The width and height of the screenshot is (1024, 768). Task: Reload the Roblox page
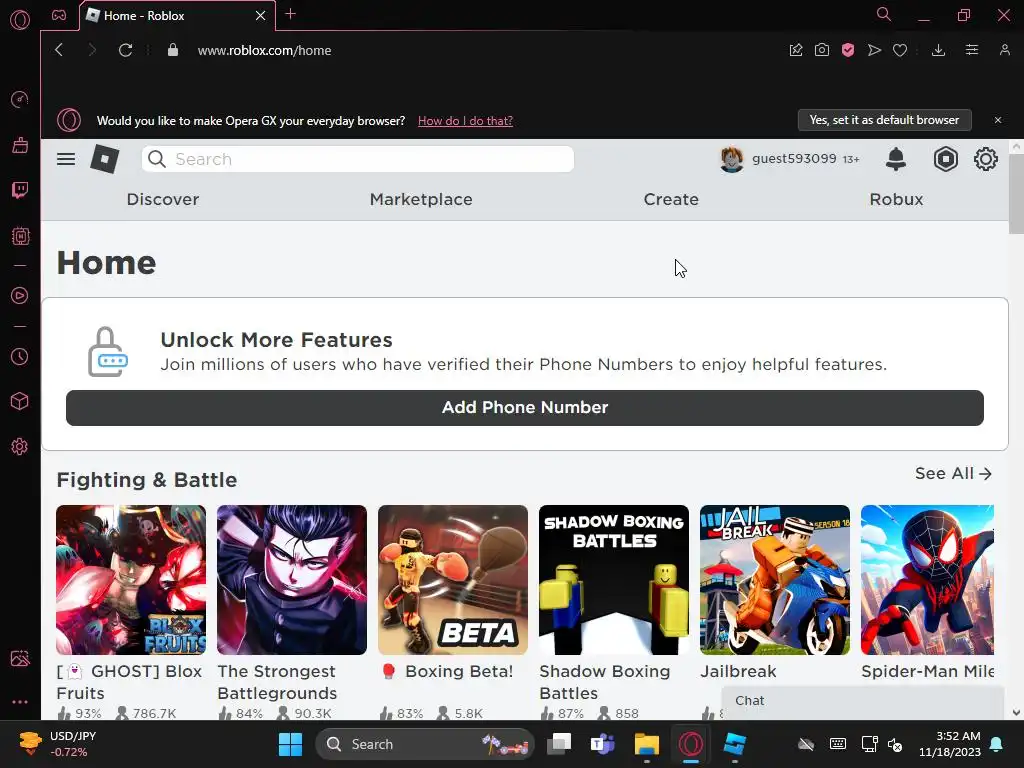point(125,50)
